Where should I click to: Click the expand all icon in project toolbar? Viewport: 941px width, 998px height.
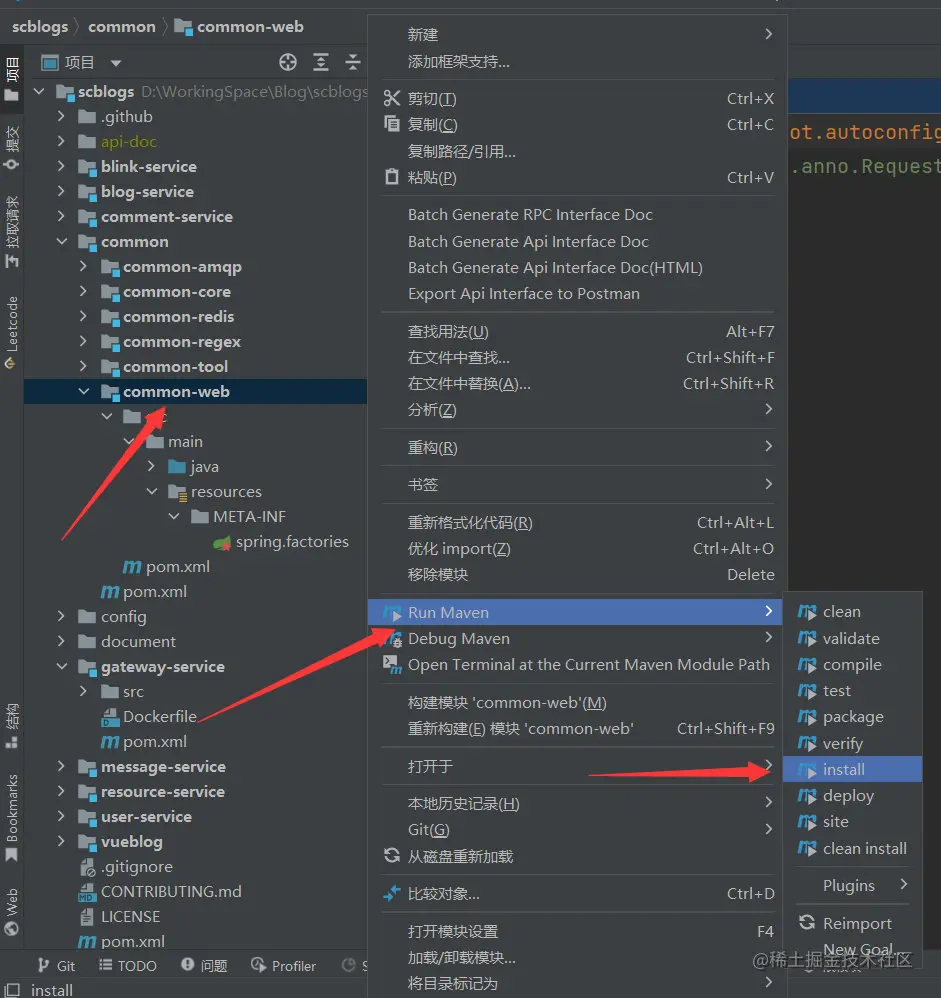pyautogui.click(x=321, y=62)
